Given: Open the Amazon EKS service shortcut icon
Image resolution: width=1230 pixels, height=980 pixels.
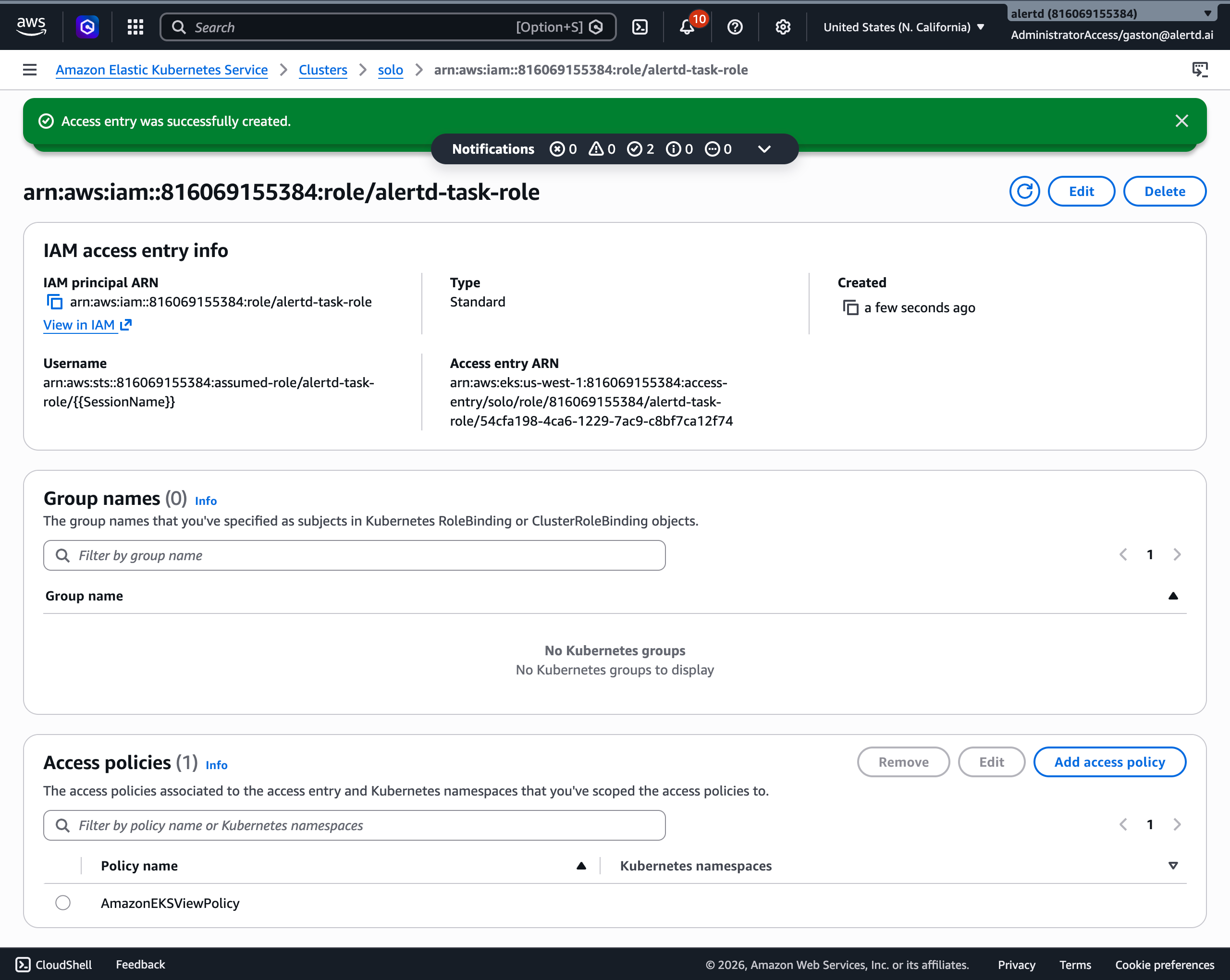Looking at the screenshot, I should (x=87, y=27).
